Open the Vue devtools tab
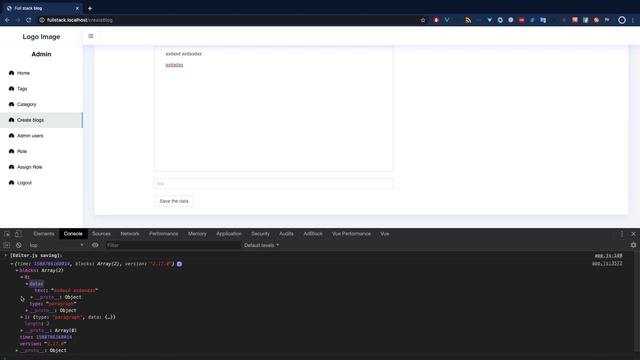Image resolution: width=640 pixels, height=360 pixels. point(384,234)
